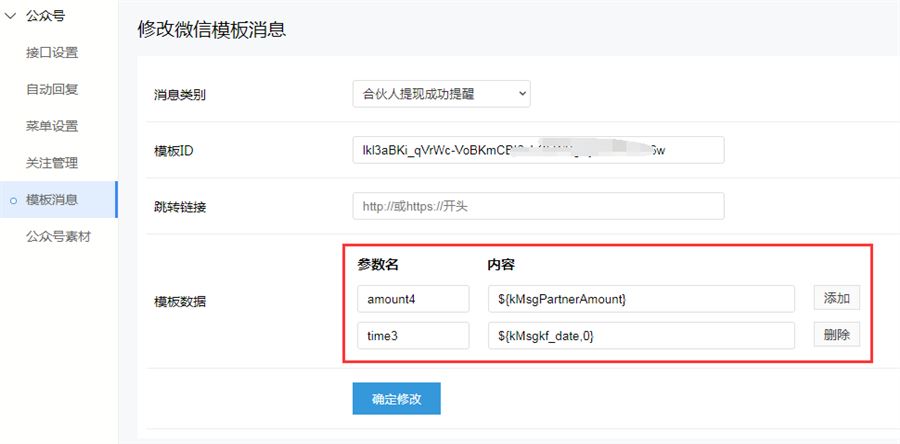Open 接口设置 in the sidebar
This screenshot has width=900, height=444.
(x=52, y=52)
